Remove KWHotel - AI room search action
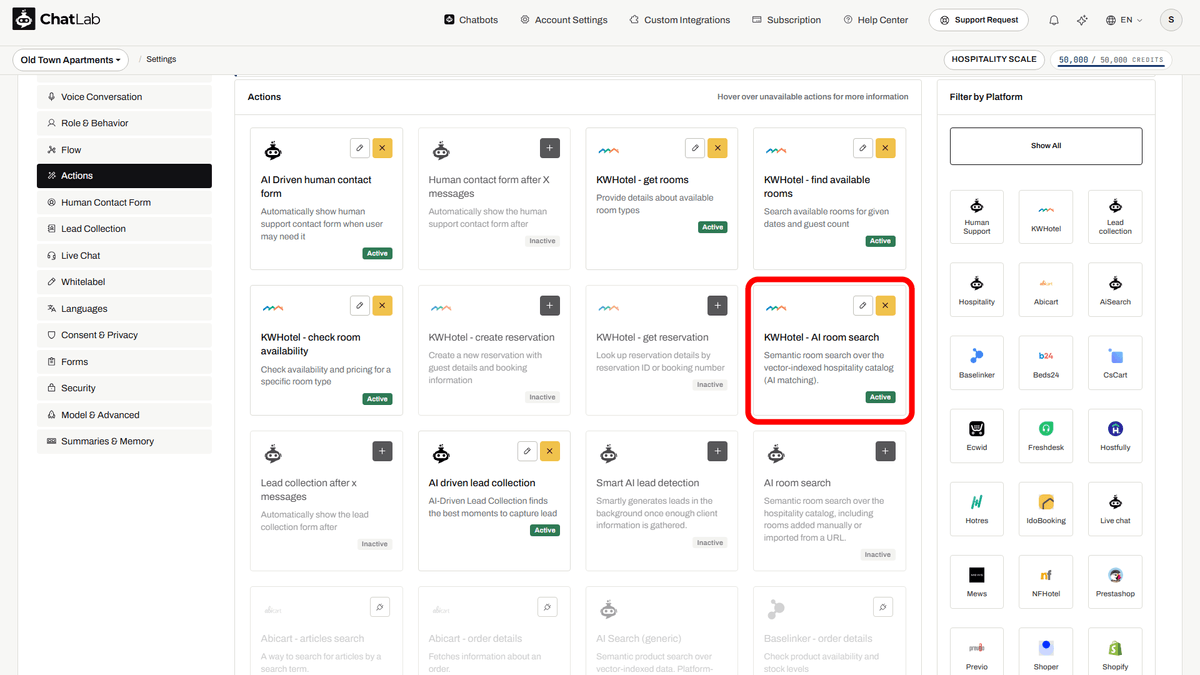 (x=885, y=305)
